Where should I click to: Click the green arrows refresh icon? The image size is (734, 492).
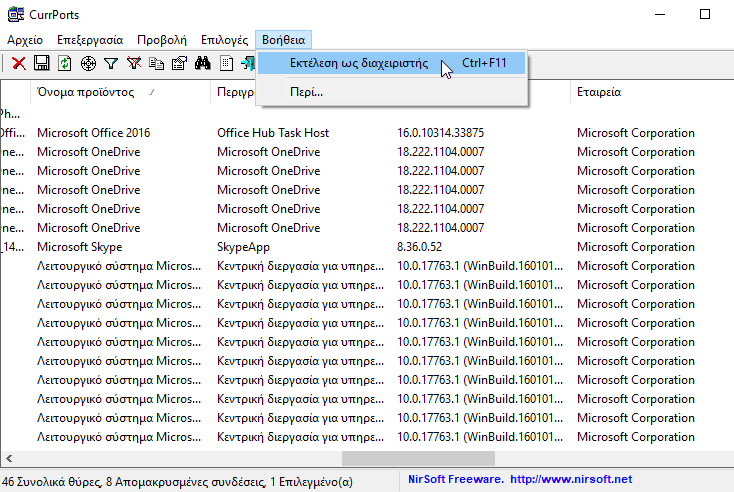(x=65, y=63)
